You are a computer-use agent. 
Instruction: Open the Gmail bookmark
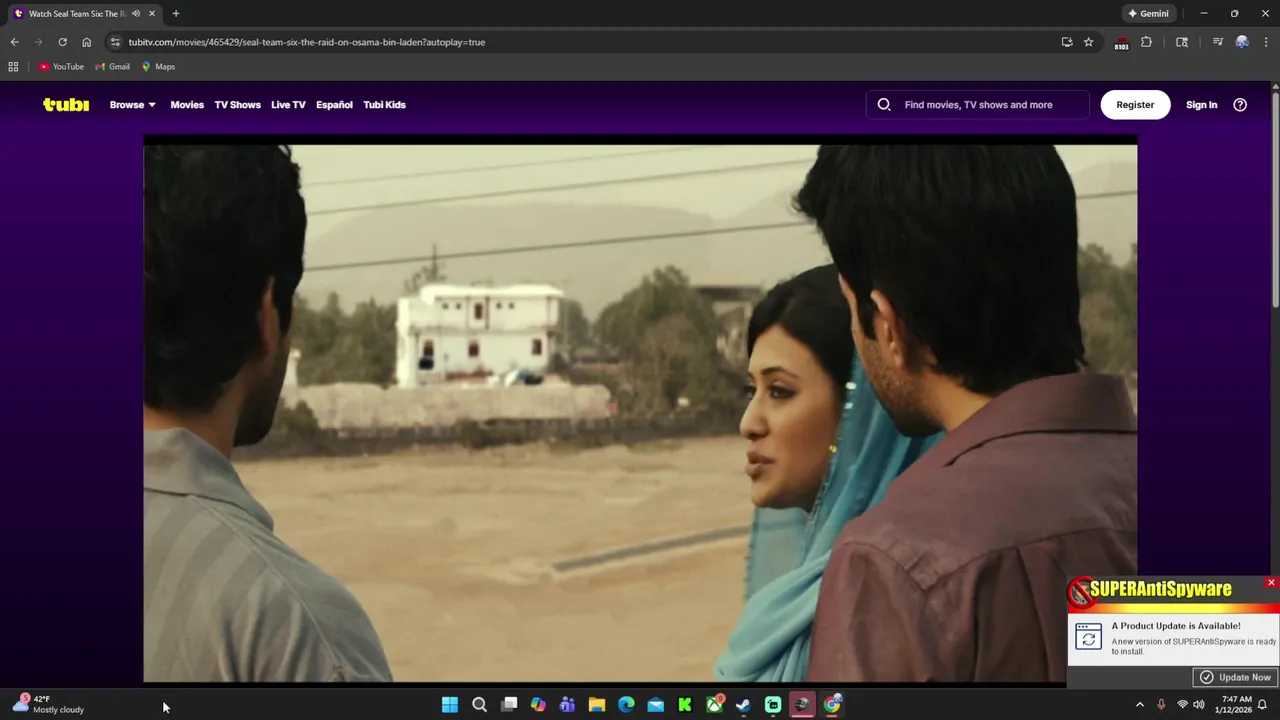click(x=112, y=66)
